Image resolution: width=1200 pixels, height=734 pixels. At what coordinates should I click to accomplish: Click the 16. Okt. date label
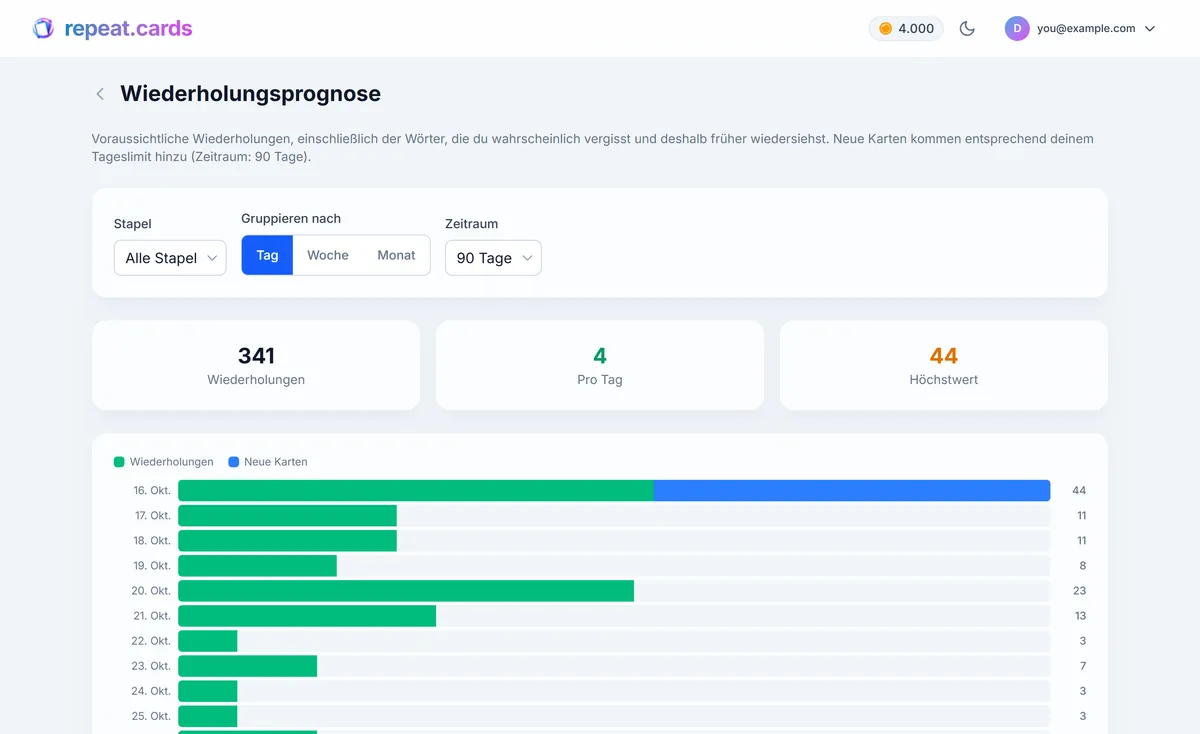pyautogui.click(x=152, y=491)
